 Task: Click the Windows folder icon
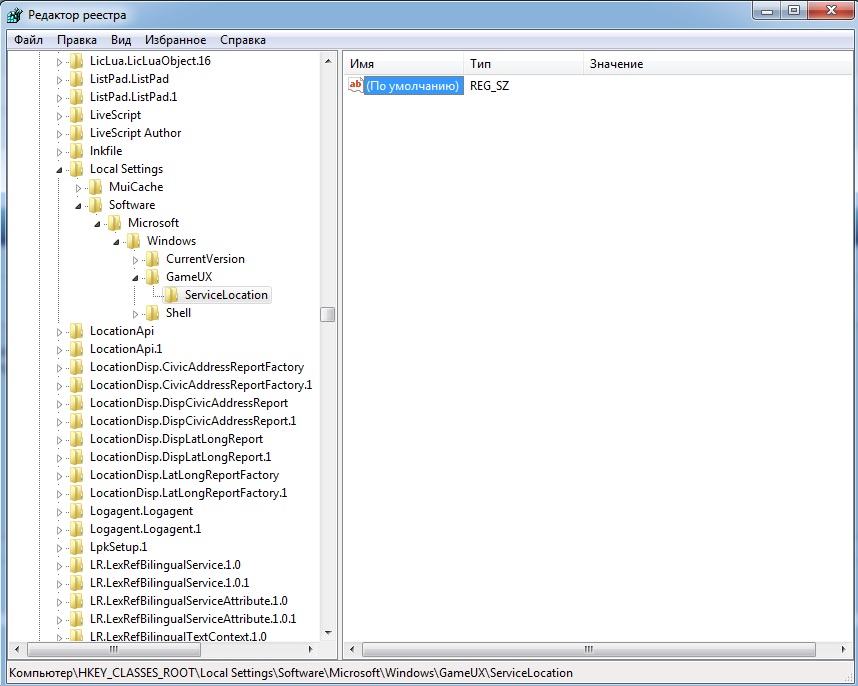tap(134, 242)
